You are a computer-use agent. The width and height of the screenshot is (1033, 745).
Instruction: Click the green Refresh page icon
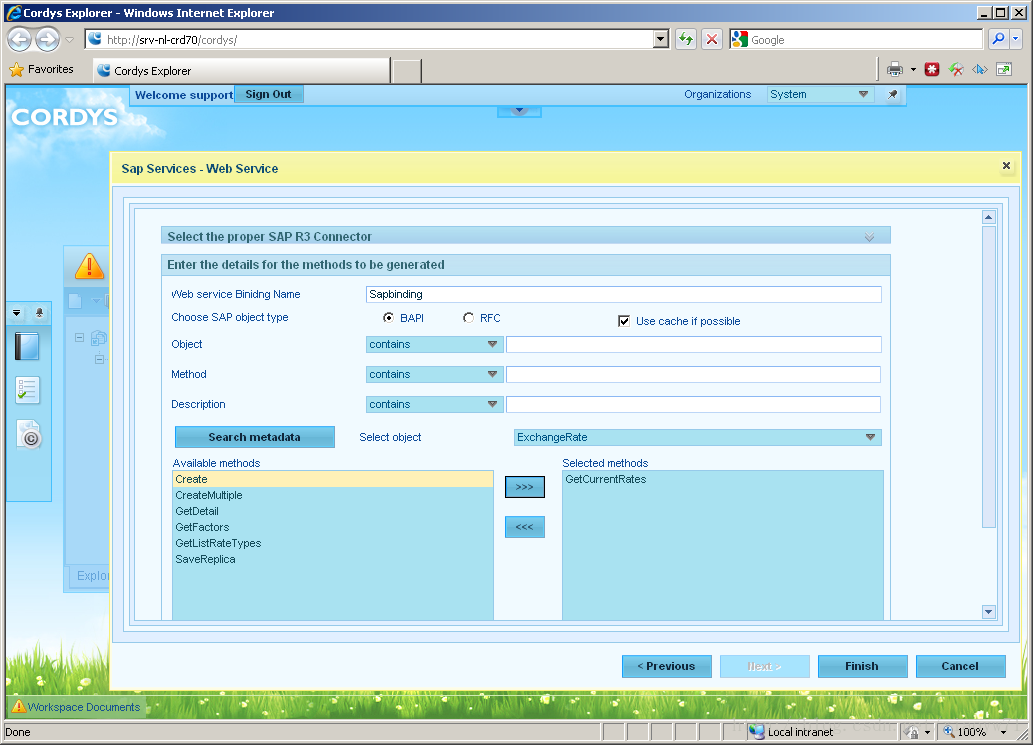click(686, 40)
